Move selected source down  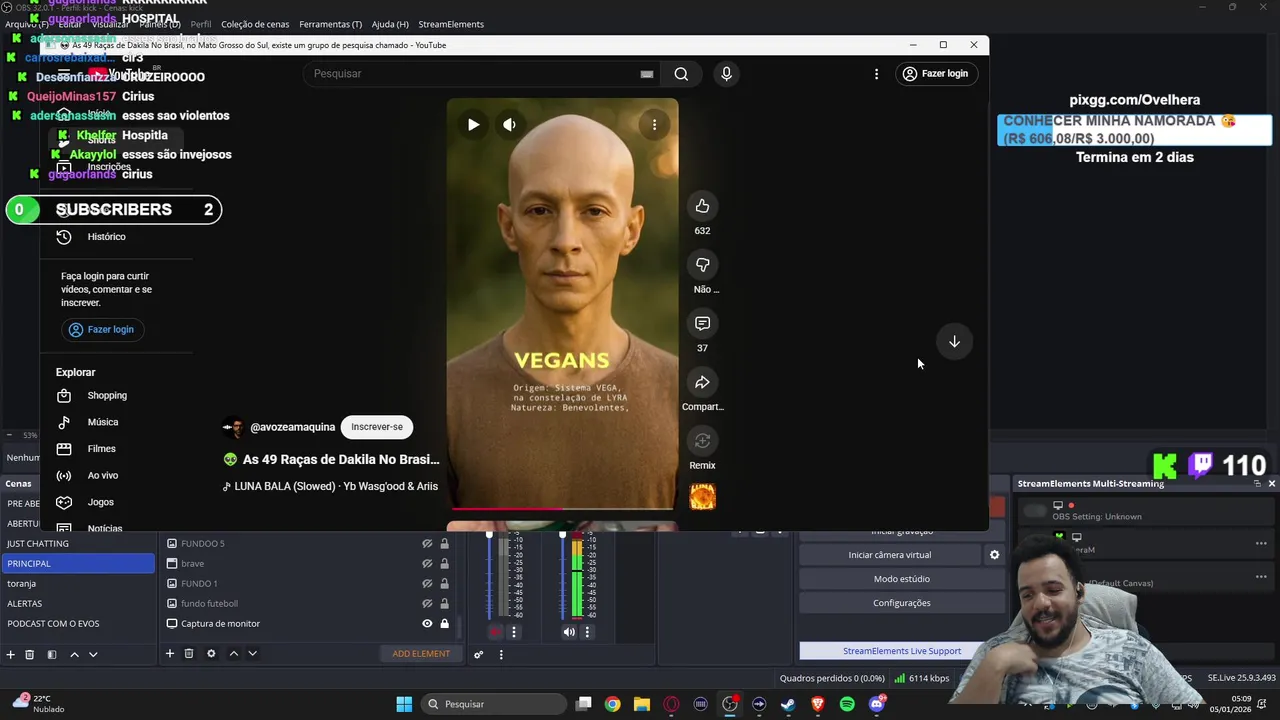point(253,654)
